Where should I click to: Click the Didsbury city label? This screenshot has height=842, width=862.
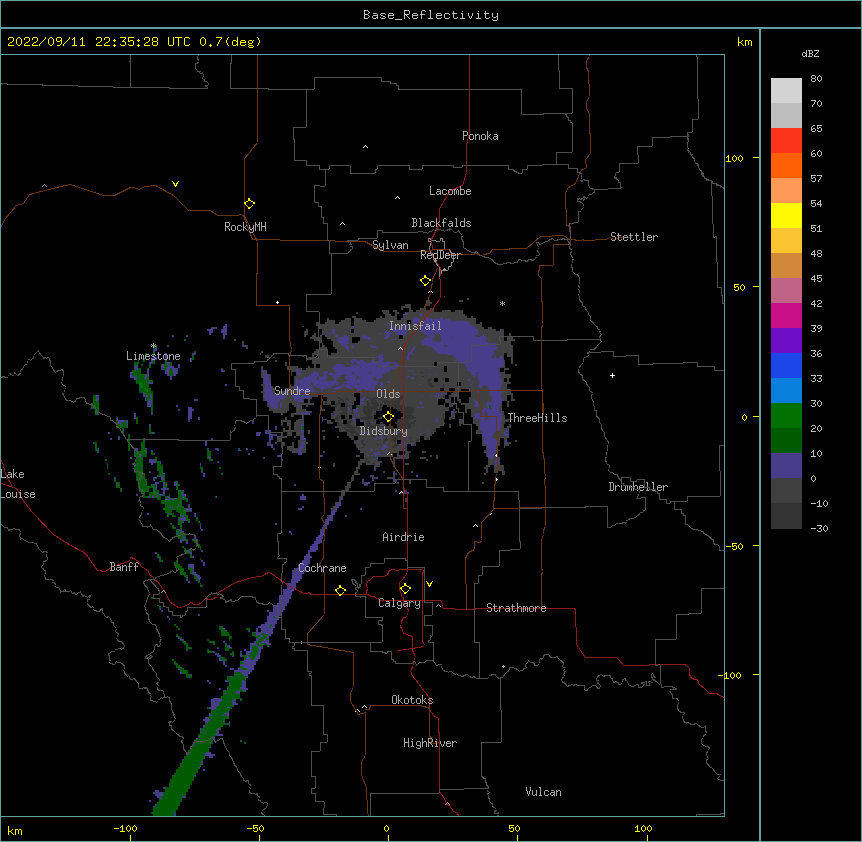click(x=384, y=431)
